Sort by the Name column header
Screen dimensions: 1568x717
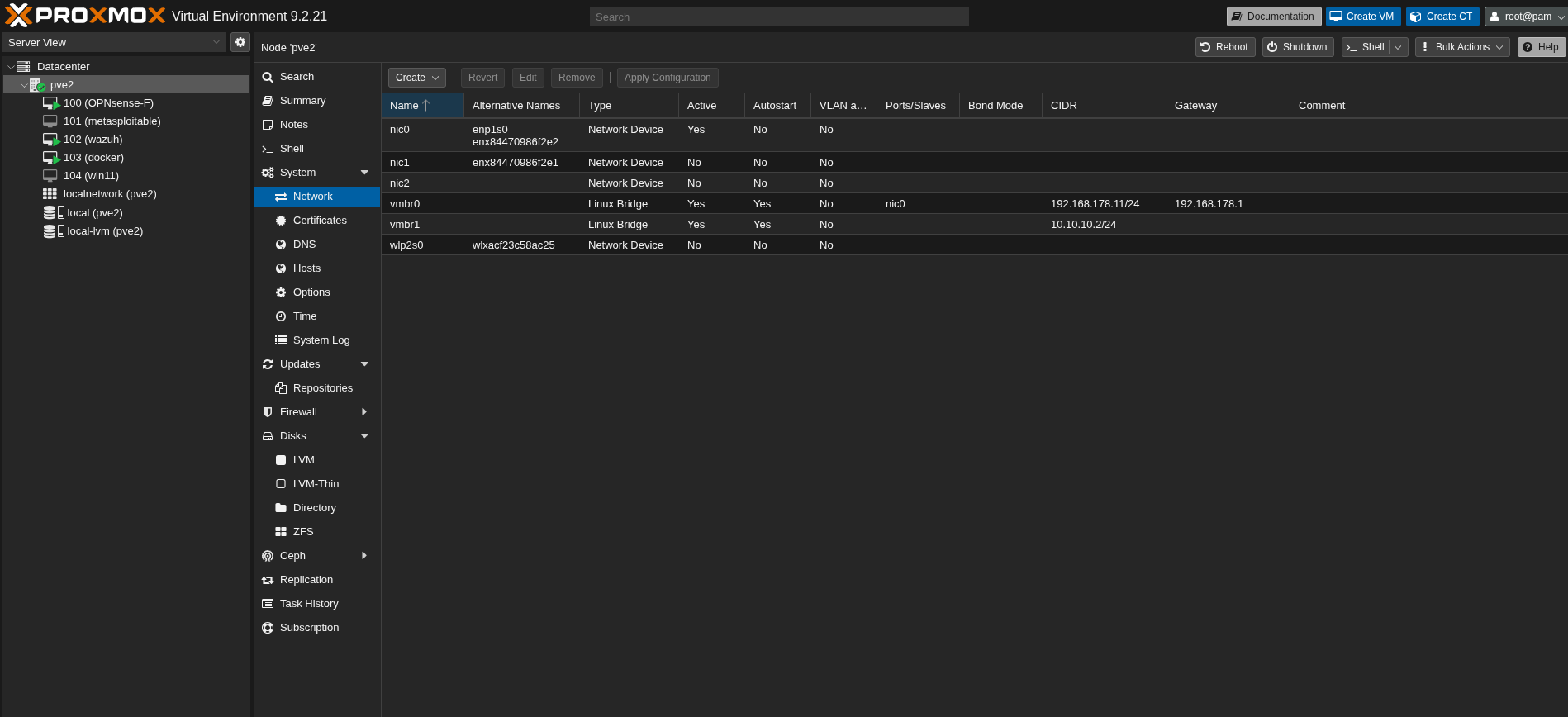(x=422, y=106)
